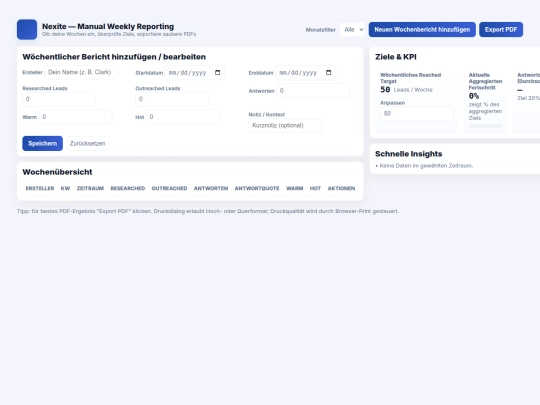Click the ZEITRAUM column header
The image size is (540, 405).
90,188
